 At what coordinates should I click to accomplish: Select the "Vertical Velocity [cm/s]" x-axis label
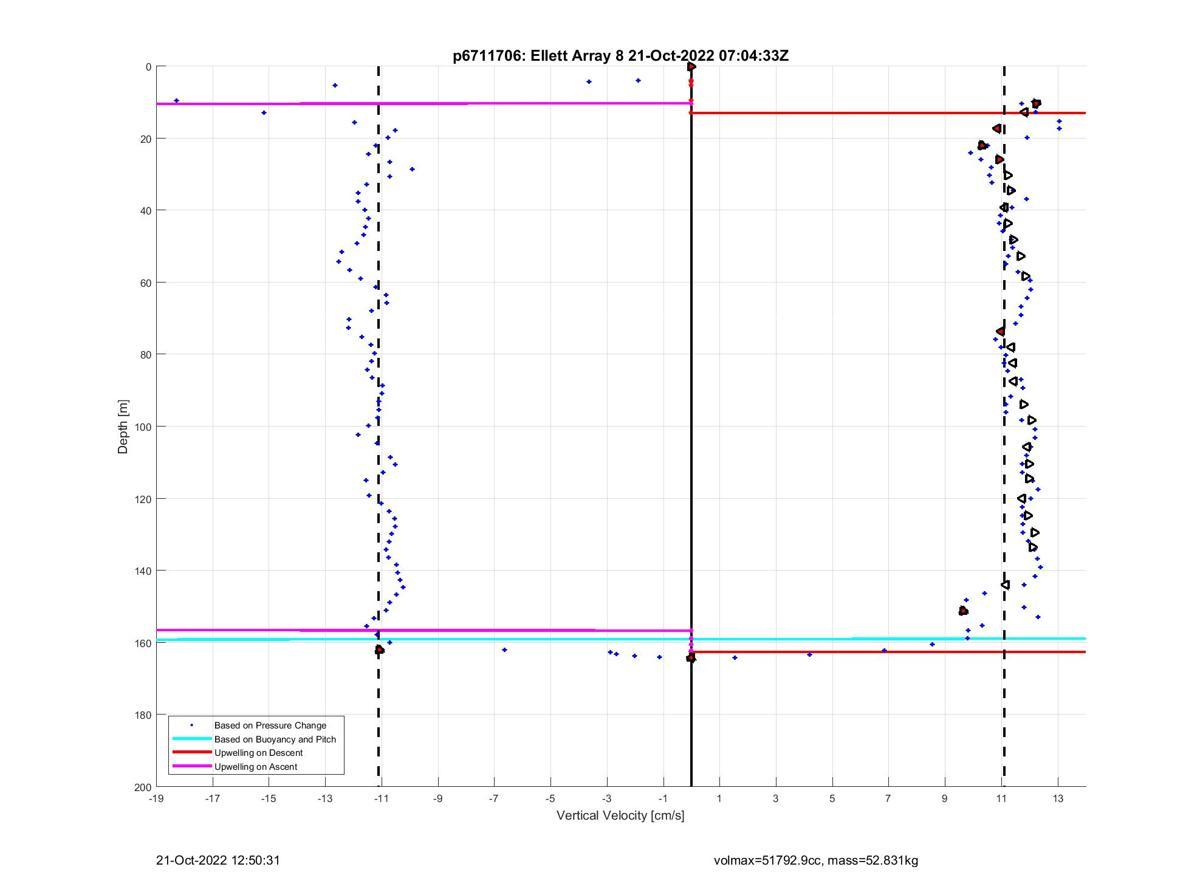point(621,816)
